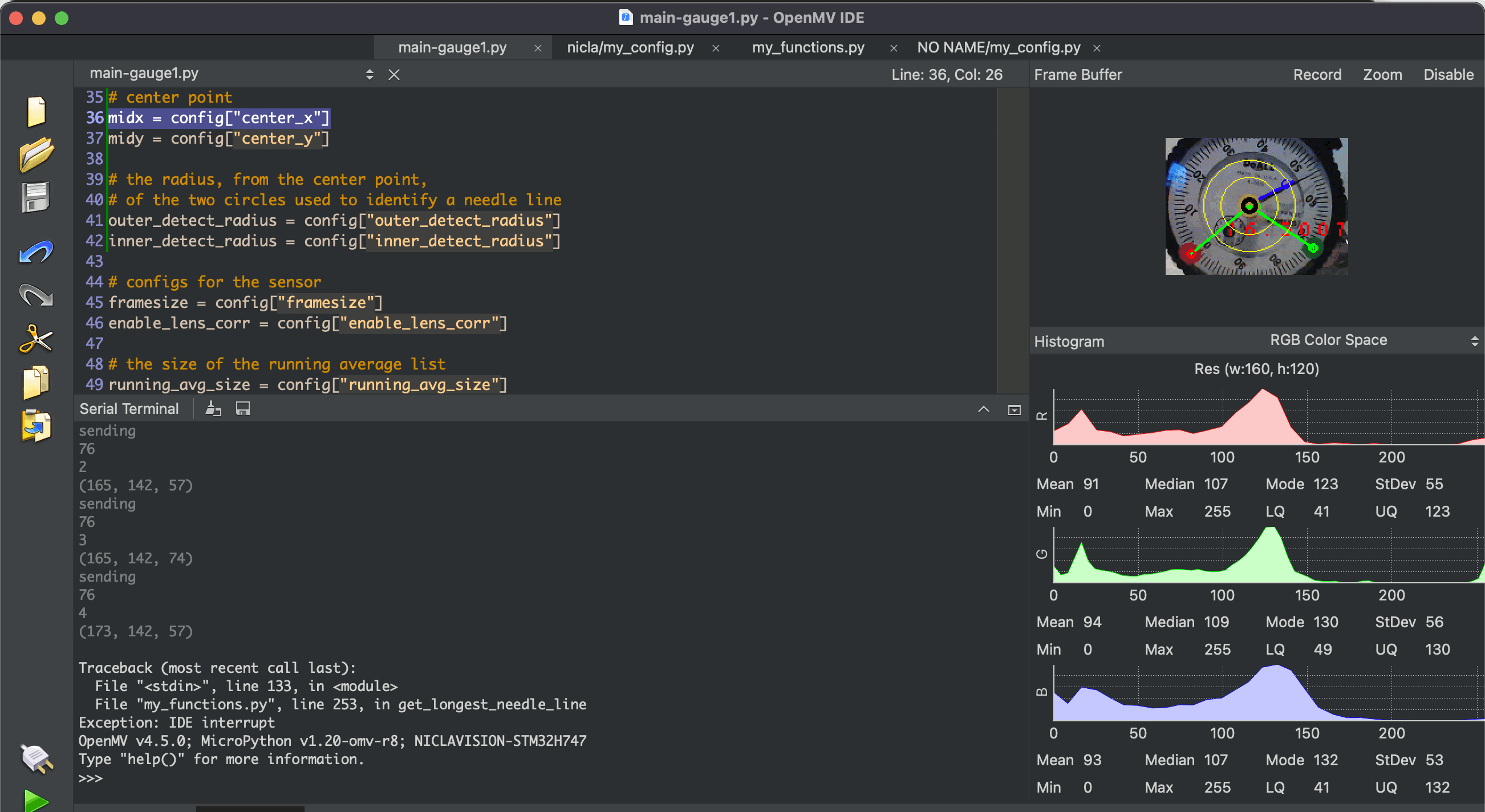Click the '# configs for the sensor' comment
The width and height of the screenshot is (1485, 812).
click(214, 282)
